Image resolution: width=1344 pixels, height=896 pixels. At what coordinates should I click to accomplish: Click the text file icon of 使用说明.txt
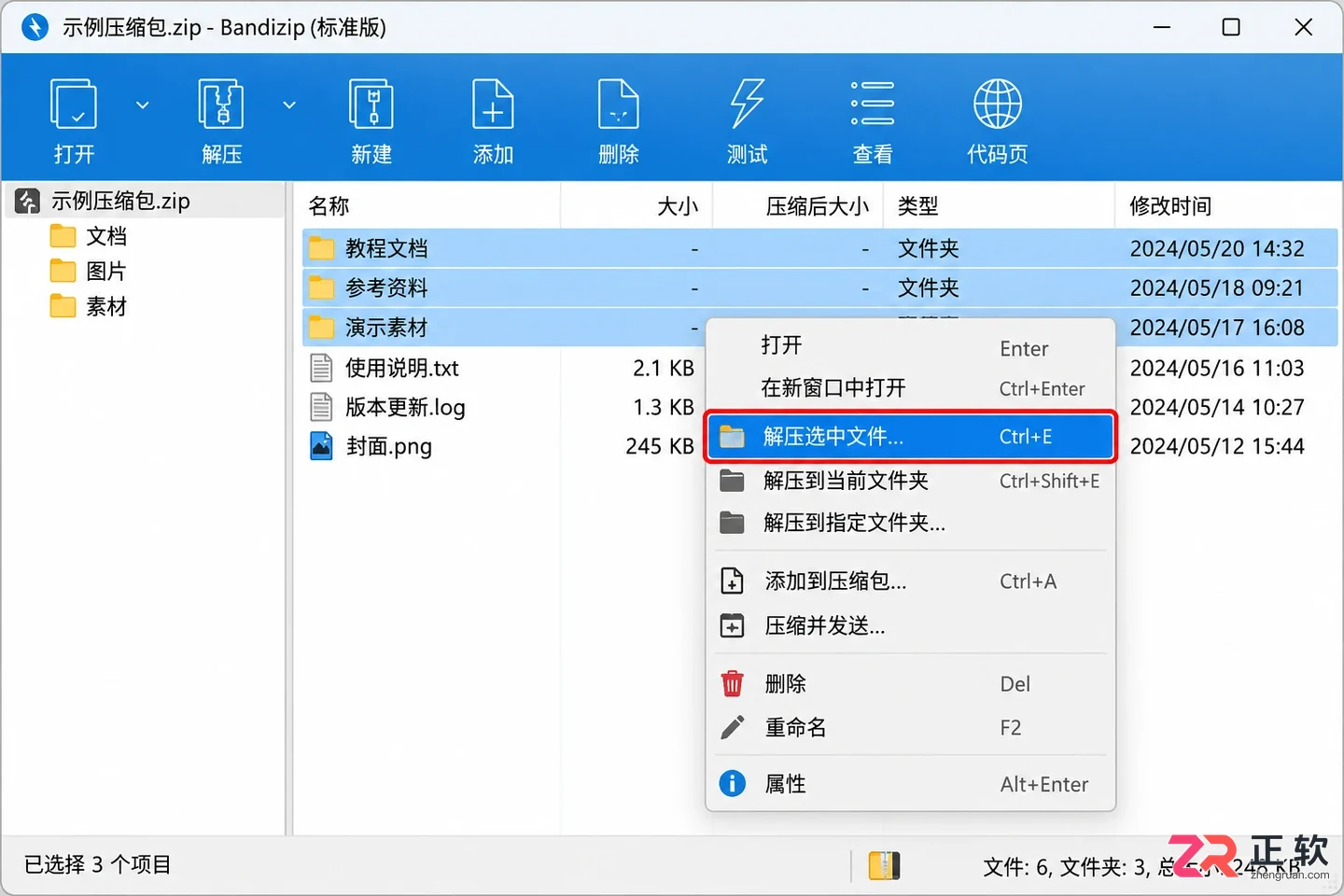[321, 368]
